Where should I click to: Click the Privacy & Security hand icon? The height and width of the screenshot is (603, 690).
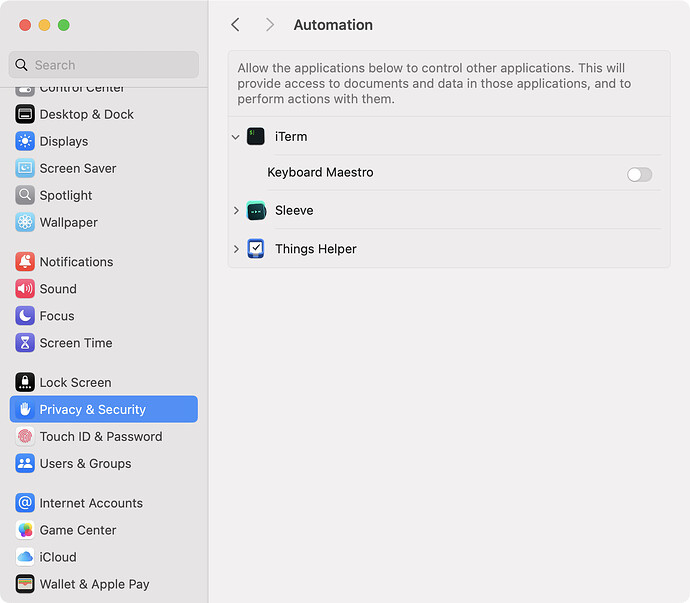(x=25, y=409)
